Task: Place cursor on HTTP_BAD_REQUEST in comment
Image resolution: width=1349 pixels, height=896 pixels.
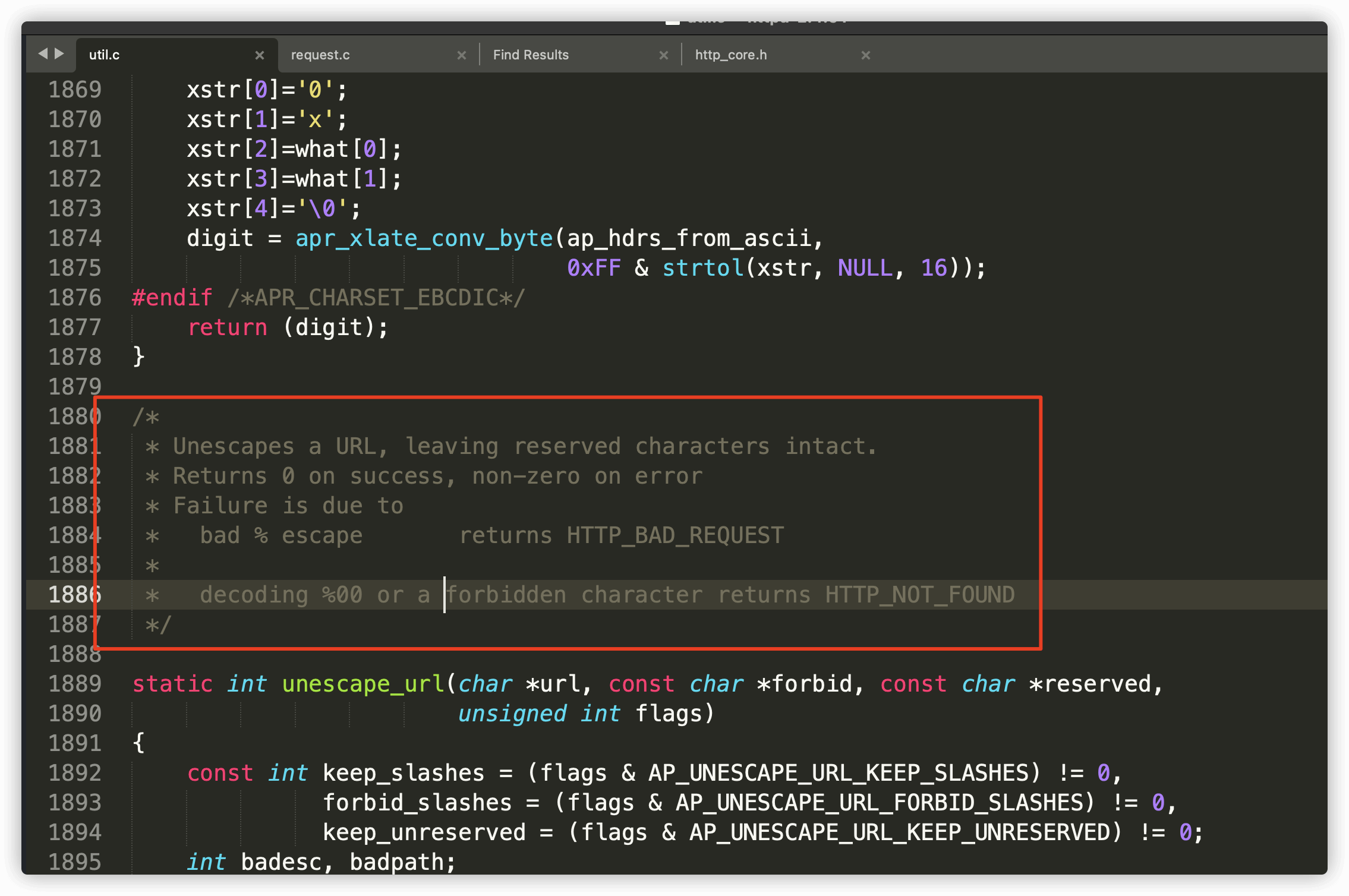Action: coord(675,535)
